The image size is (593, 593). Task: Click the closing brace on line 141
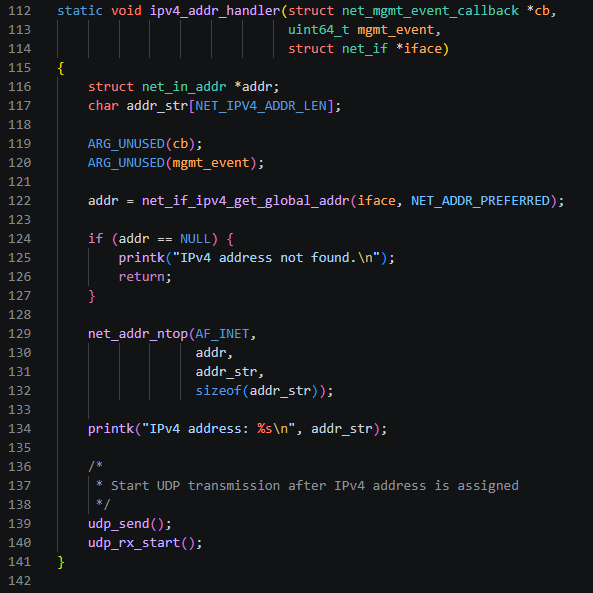pyautogui.click(x=61, y=562)
